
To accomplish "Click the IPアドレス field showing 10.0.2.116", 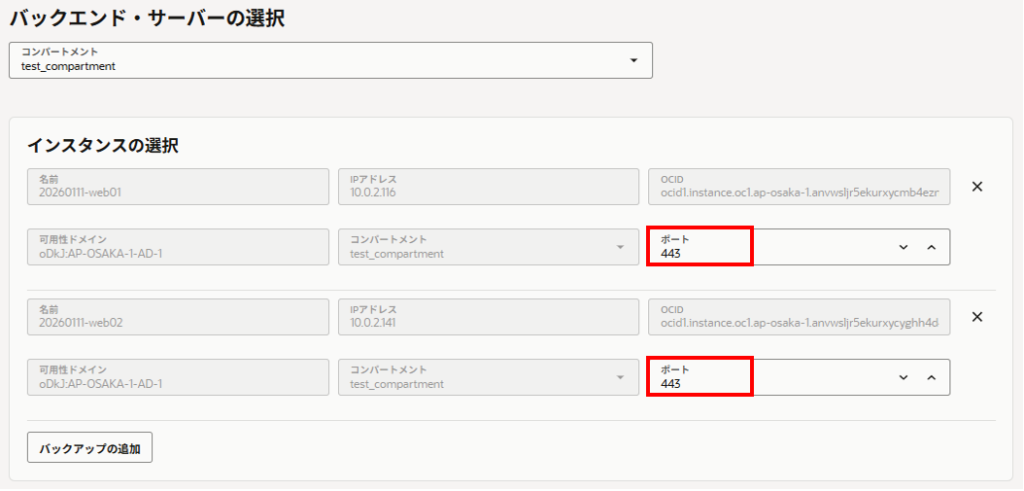I will [488, 186].
